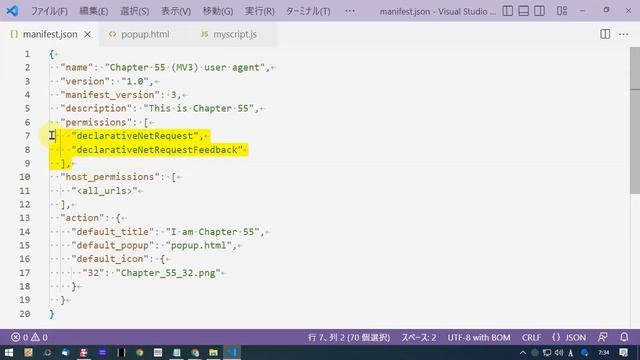Viewport: 640px width, 360px height.
Task: Click the "description" key text
Action: tap(96, 108)
